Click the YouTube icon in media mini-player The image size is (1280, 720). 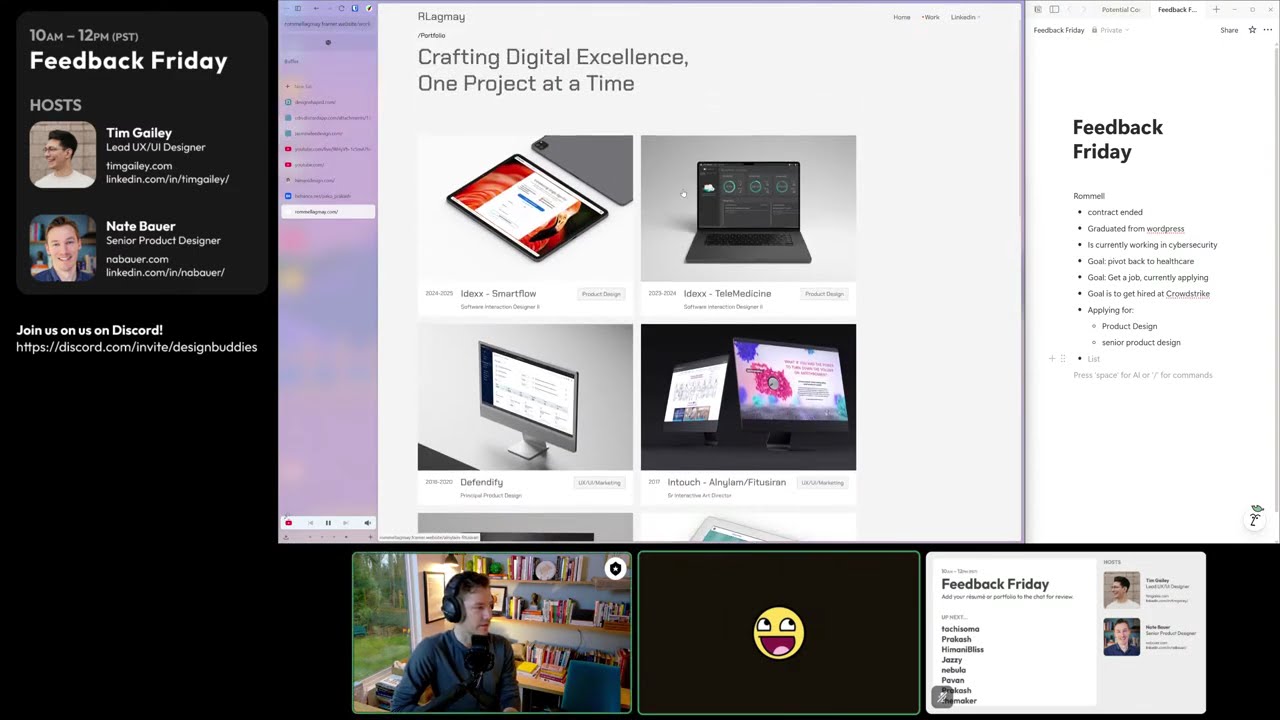288,522
